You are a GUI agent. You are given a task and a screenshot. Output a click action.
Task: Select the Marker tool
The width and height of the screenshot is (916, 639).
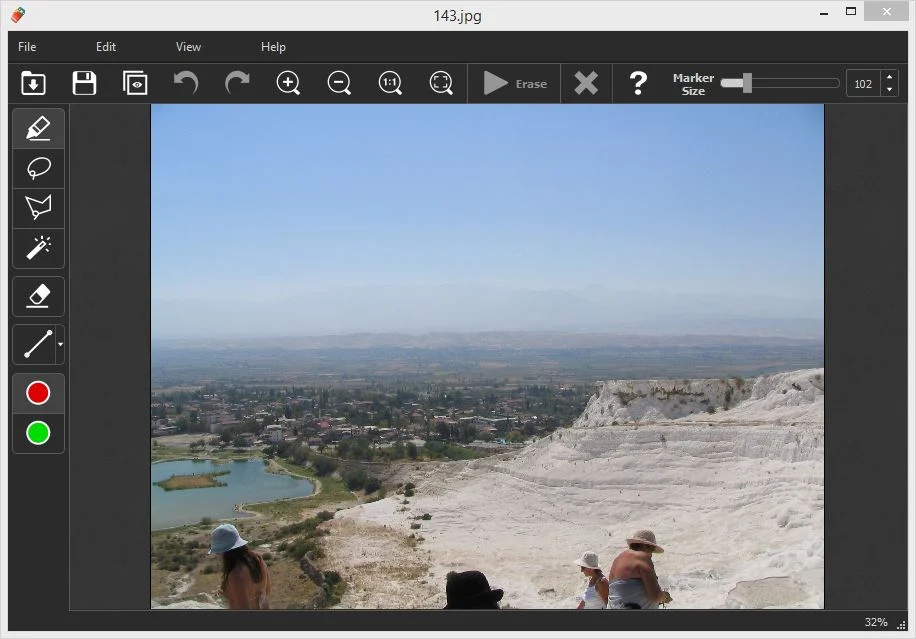[38, 129]
